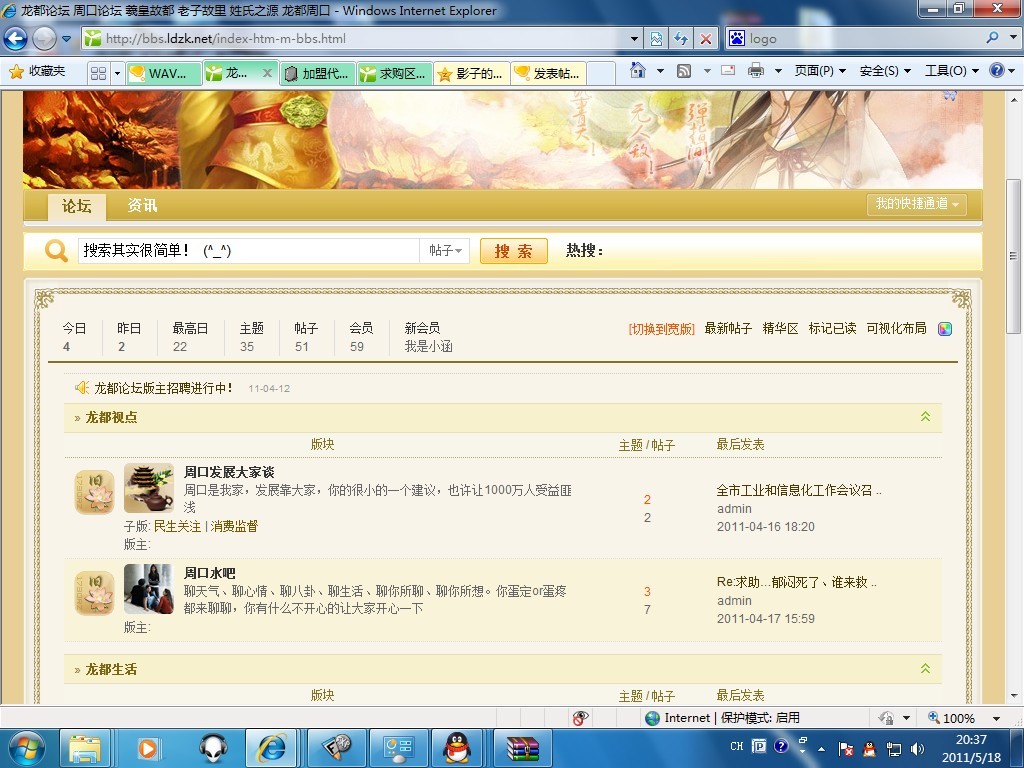Open the 最新帖子 link
This screenshot has height=768, width=1024.
tap(728, 328)
